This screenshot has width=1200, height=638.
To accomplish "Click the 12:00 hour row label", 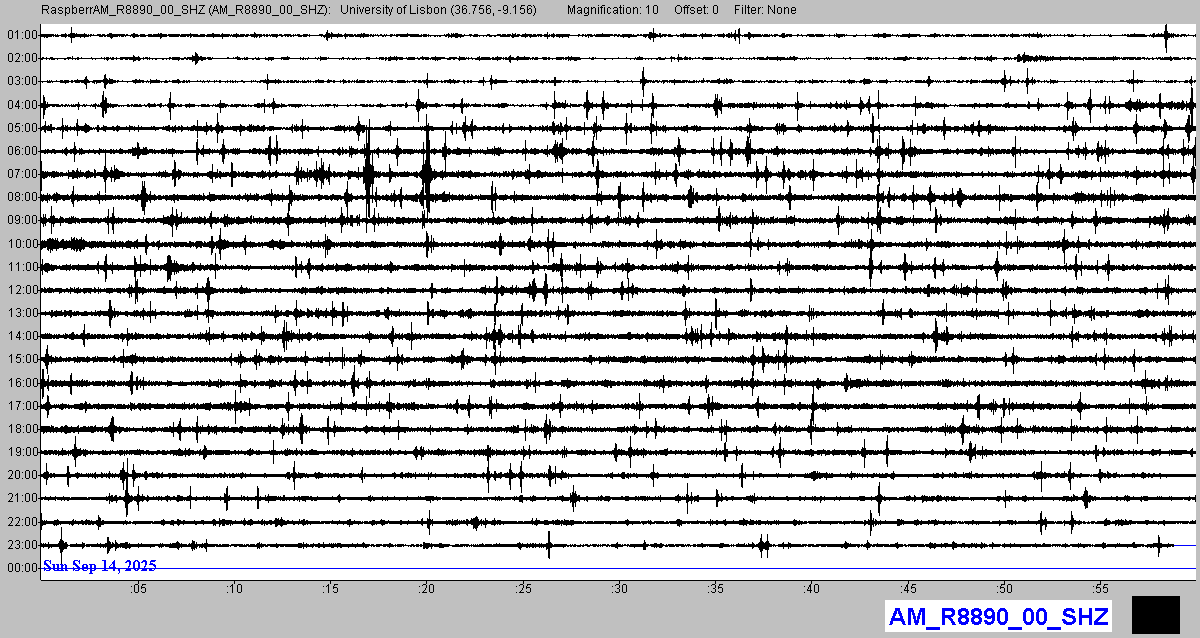I will click(21, 290).
